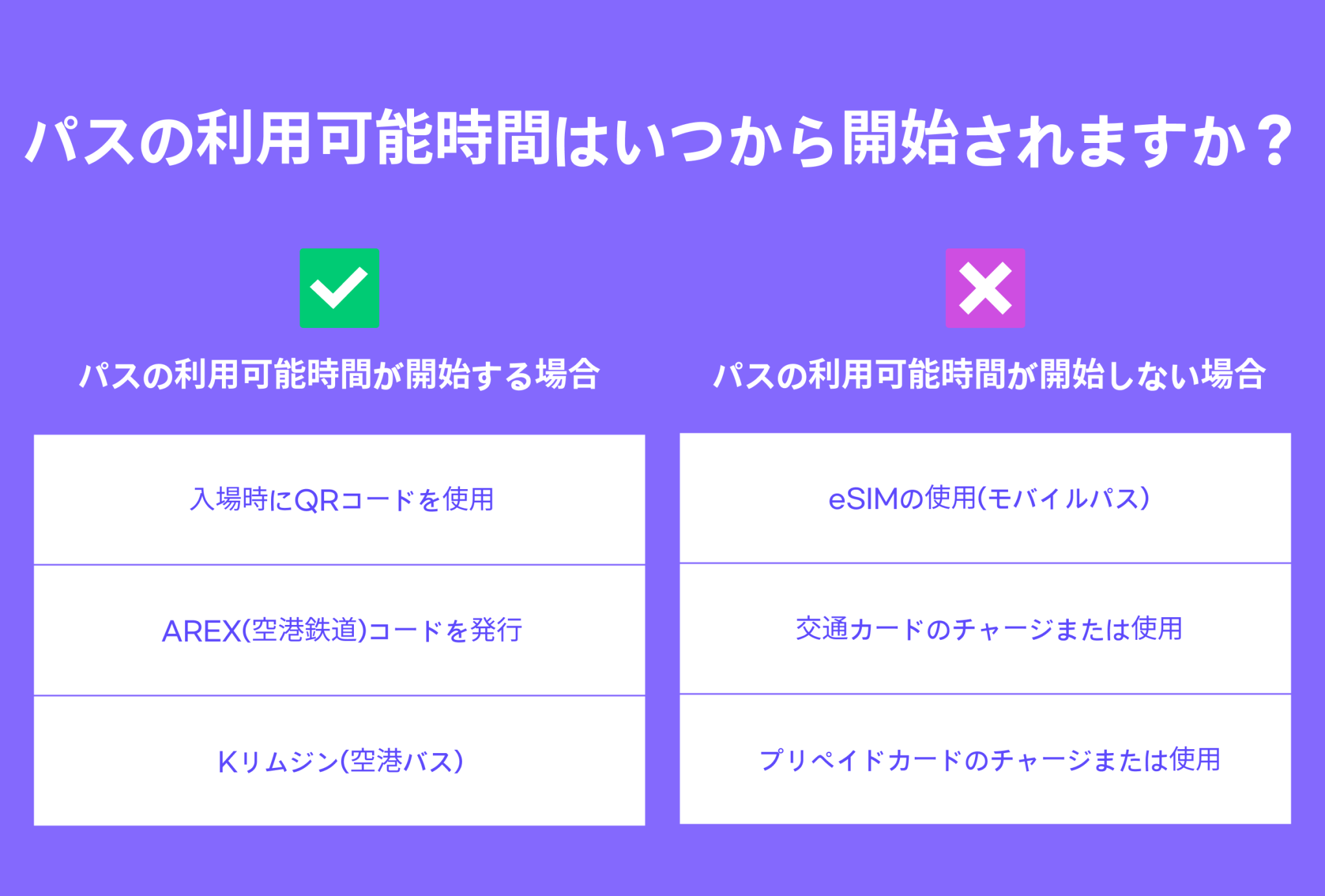
Task: Click the eSIM text in the right table
Action: 863,499
